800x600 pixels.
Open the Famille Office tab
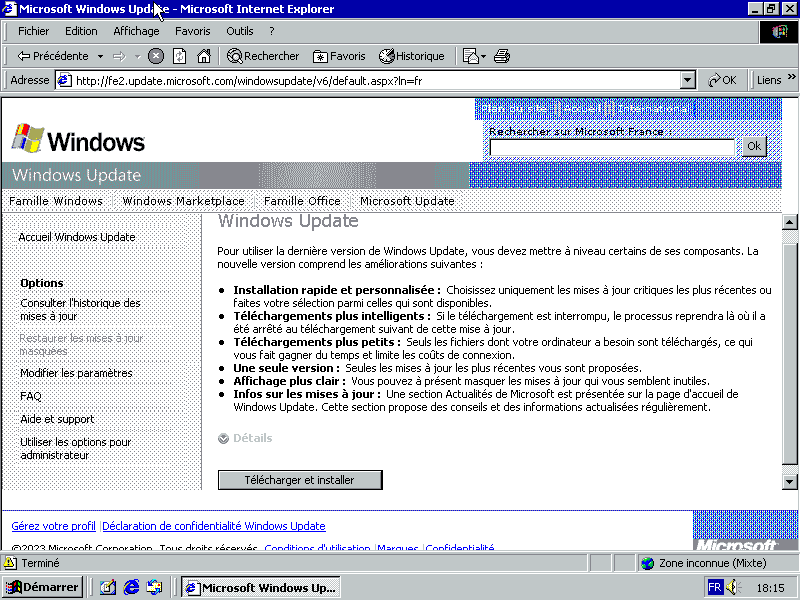click(x=302, y=201)
